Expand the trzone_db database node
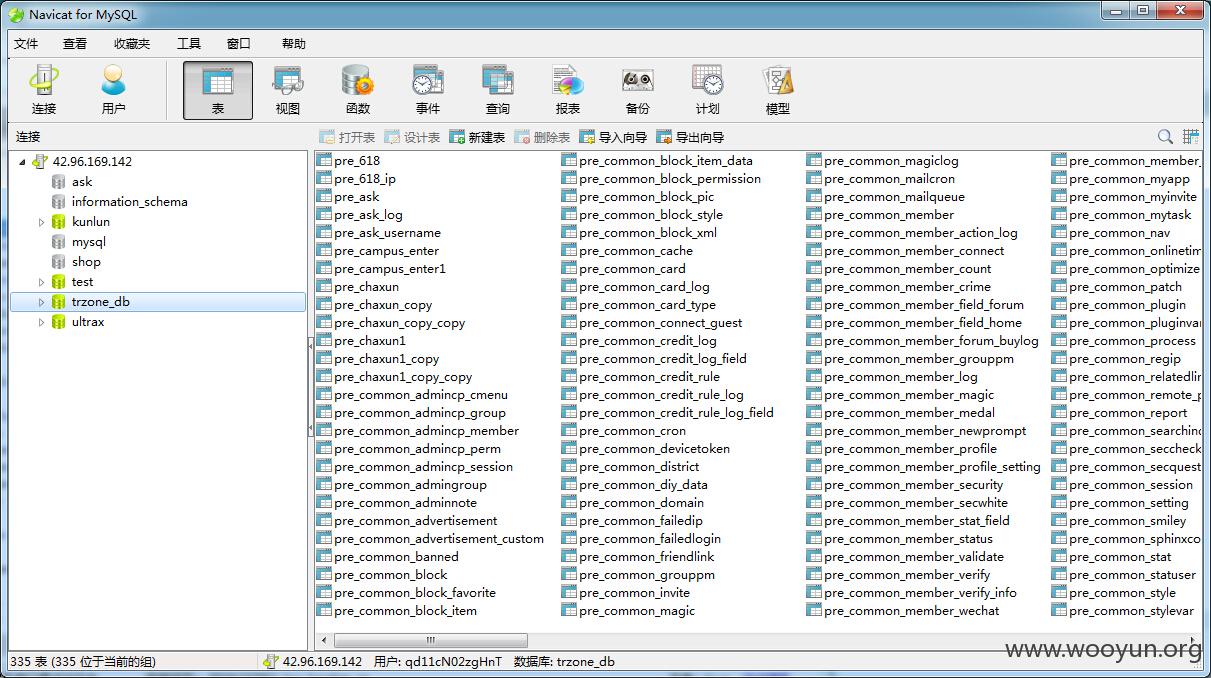Screen dimensions: 1211x678 42,302
